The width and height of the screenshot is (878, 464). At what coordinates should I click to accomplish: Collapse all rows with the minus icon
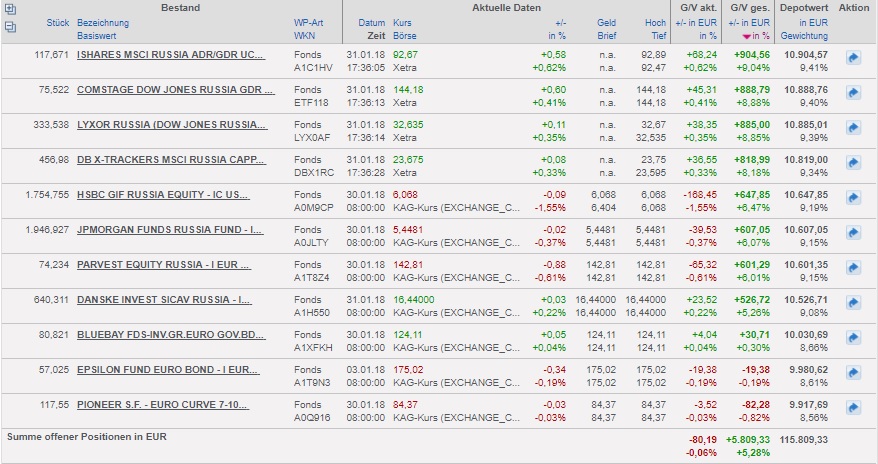pyautogui.click(x=10, y=27)
